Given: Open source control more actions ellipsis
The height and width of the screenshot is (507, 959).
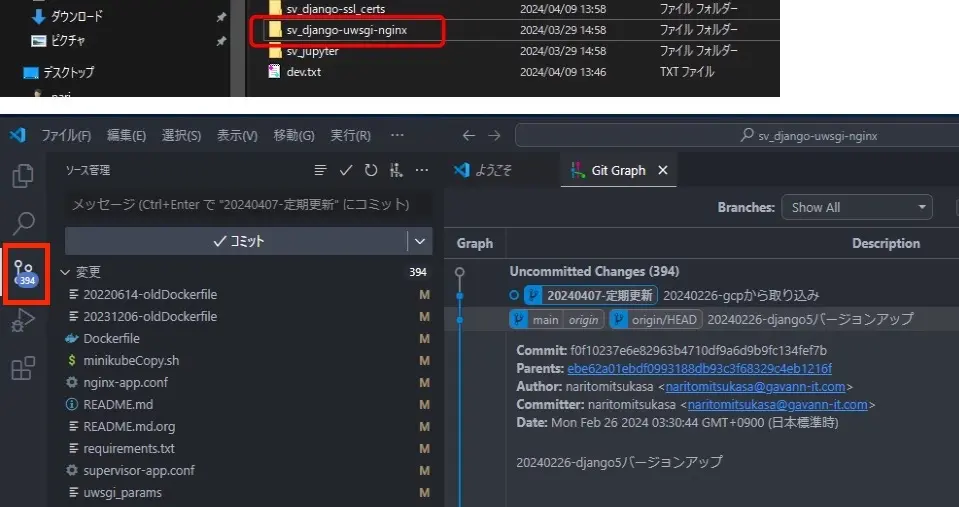Looking at the screenshot, I should [x=422, y=171].
